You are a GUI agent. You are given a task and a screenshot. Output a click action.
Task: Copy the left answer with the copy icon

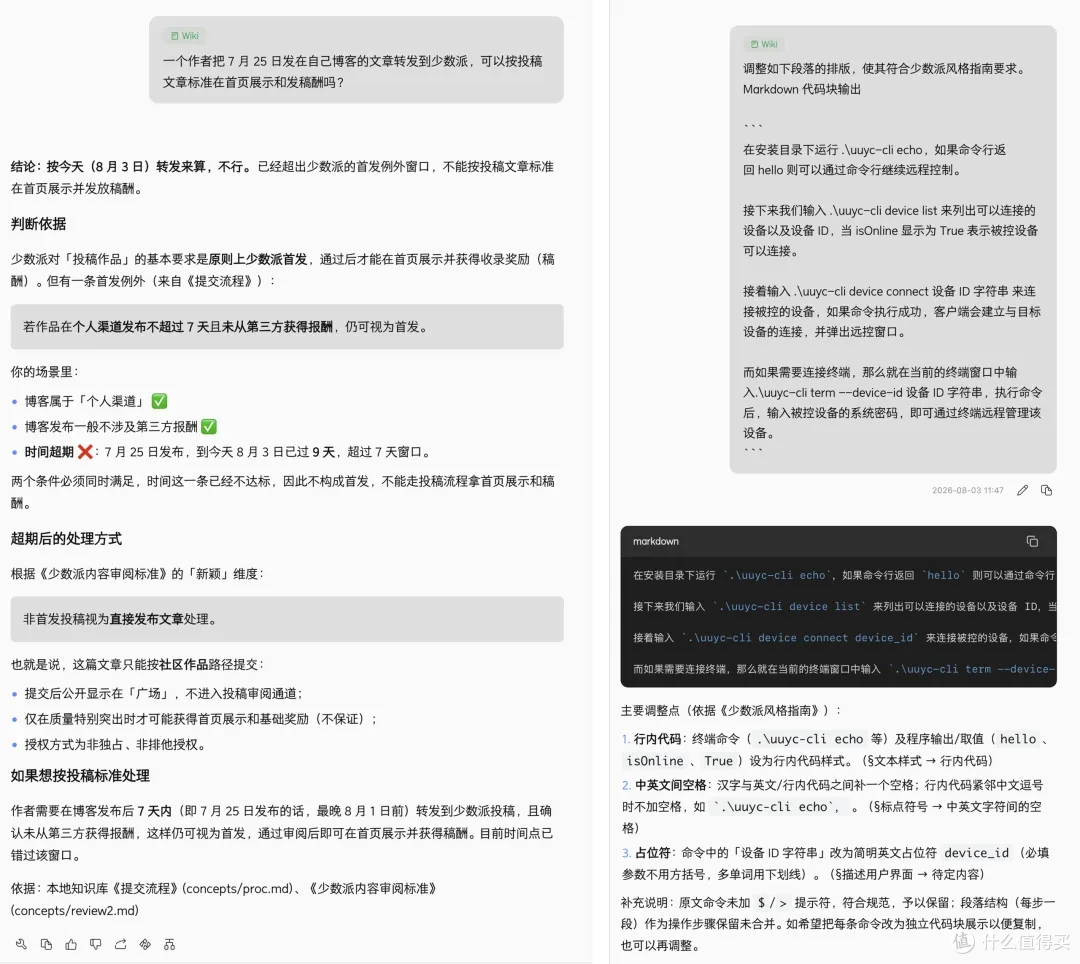pos(46,944)
